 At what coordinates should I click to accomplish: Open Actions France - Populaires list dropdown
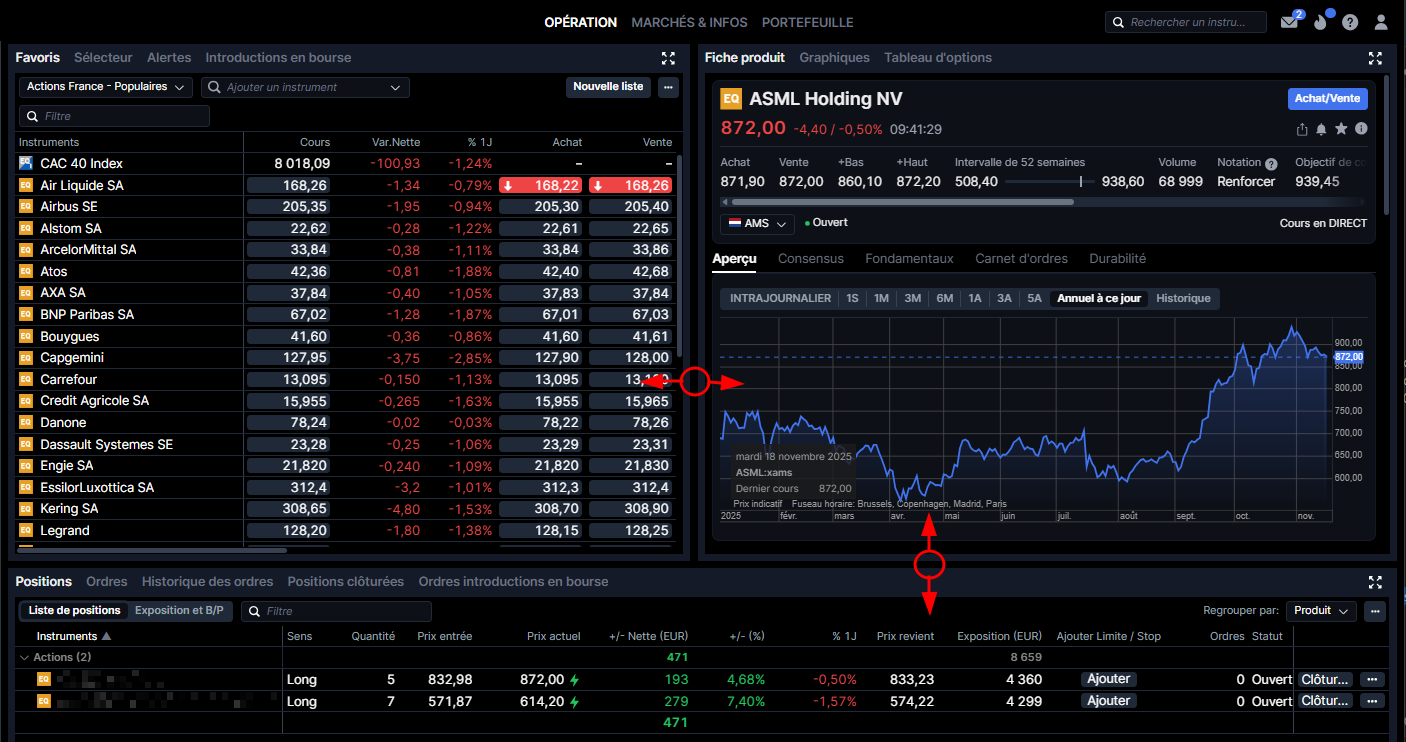pos(106,87)
